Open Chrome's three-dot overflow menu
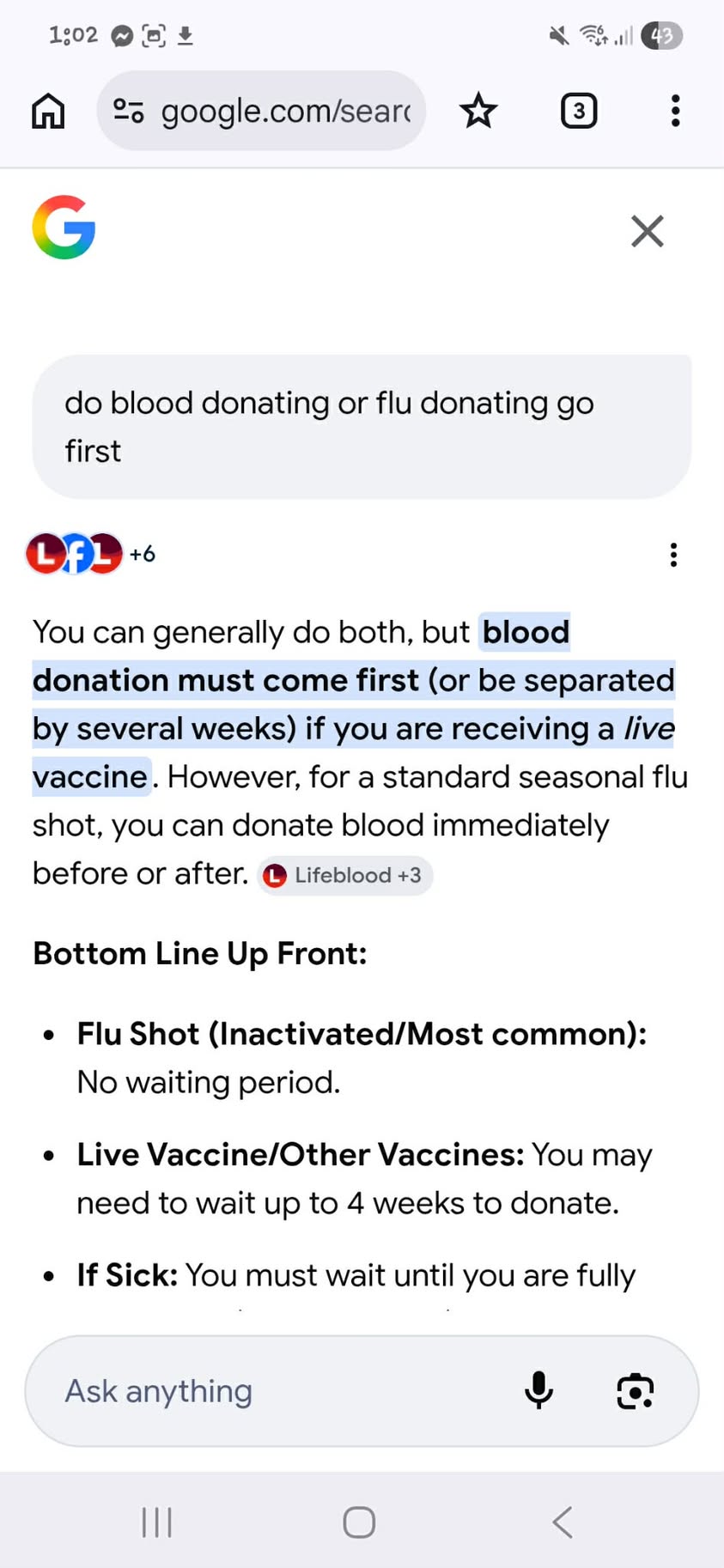Viewport: 724px width, 1568px height. [x=676, y=111]
